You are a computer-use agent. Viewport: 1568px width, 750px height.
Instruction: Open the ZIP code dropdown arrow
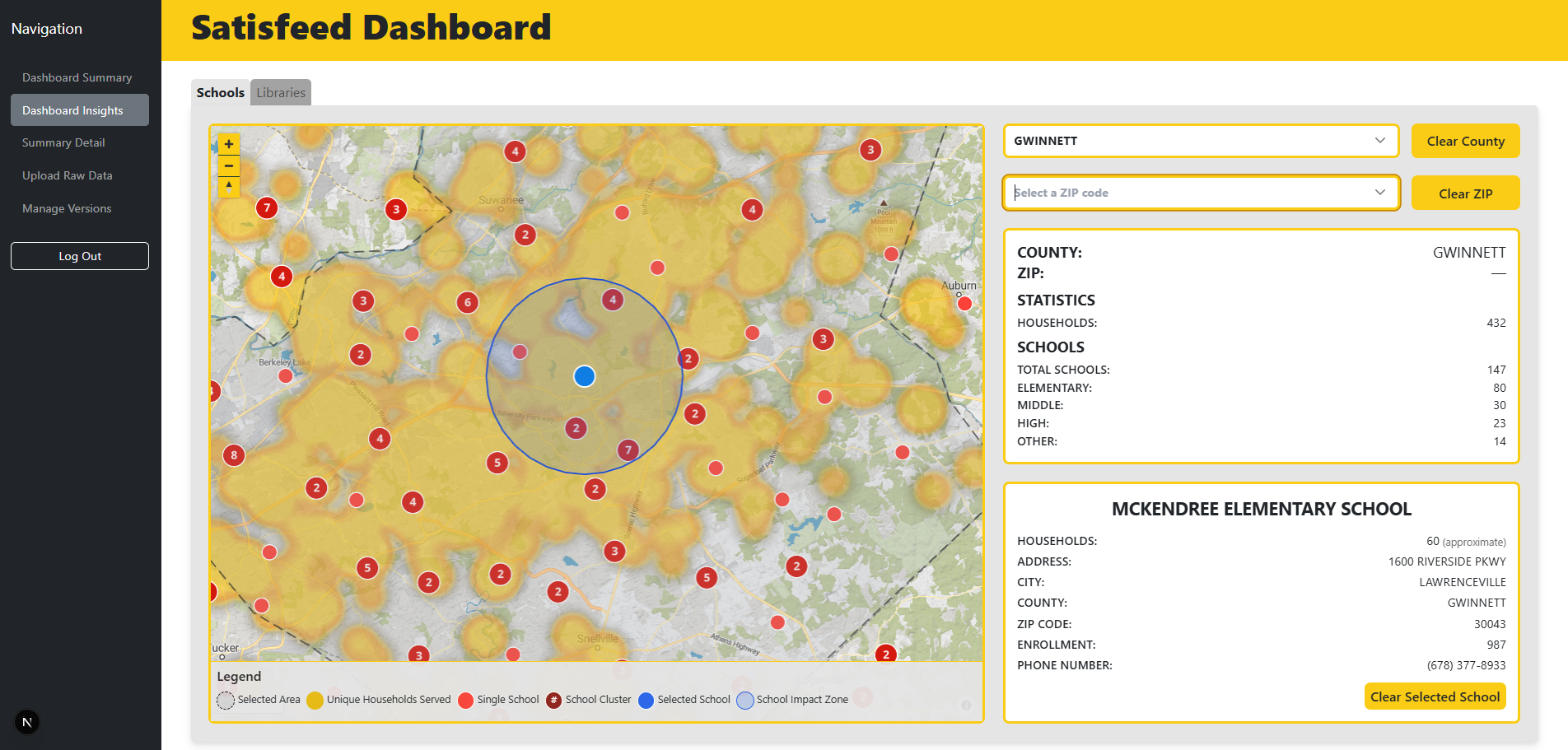coord(1379,193)
